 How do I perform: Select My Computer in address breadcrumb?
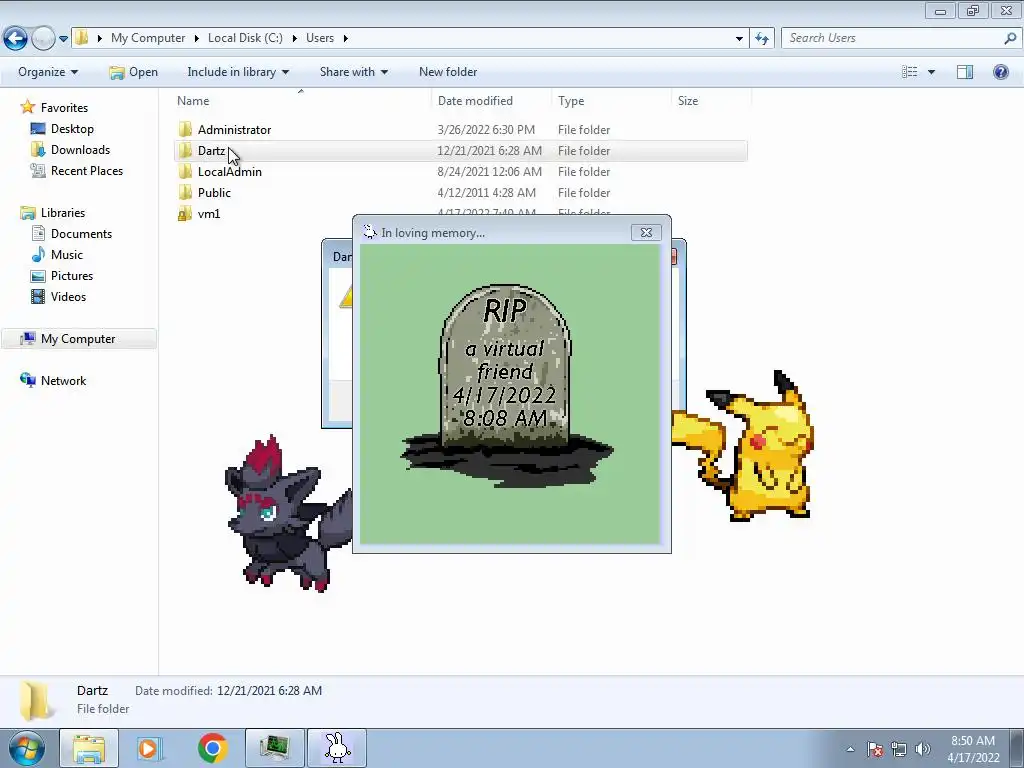148,38
